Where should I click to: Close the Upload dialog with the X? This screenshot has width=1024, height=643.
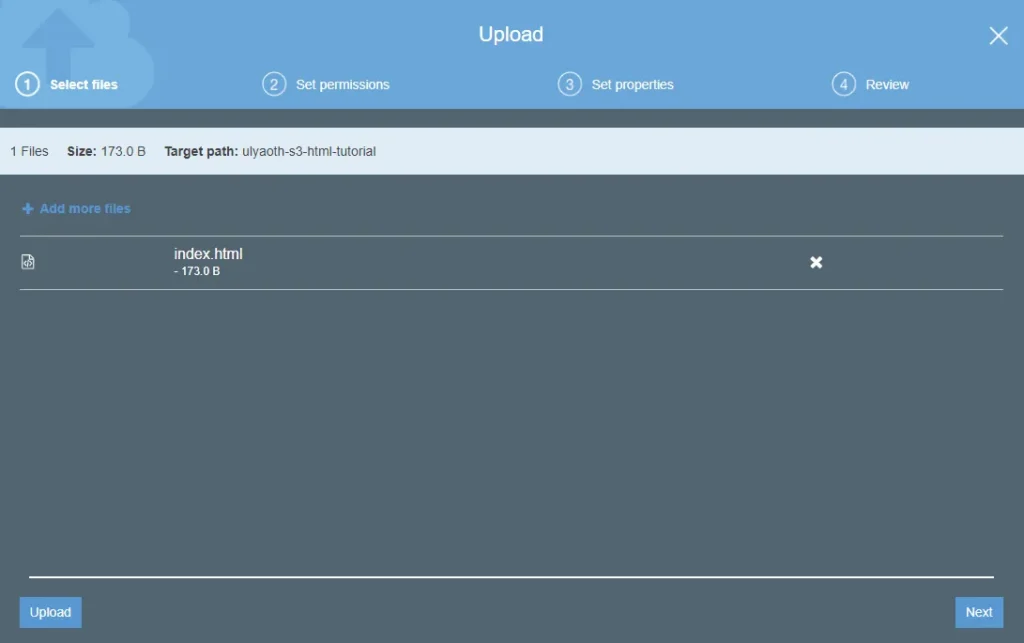coord(998,36)
